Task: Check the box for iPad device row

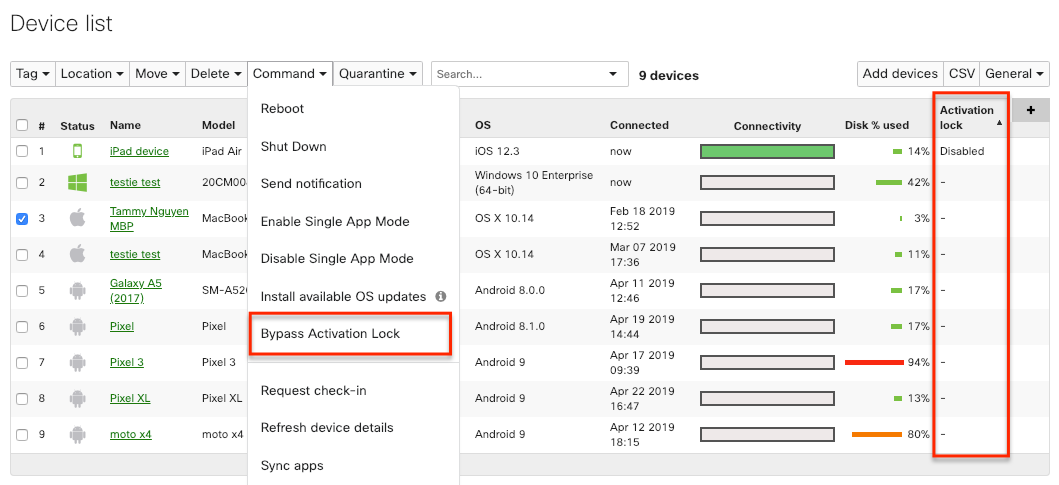Action: [22, 152]
